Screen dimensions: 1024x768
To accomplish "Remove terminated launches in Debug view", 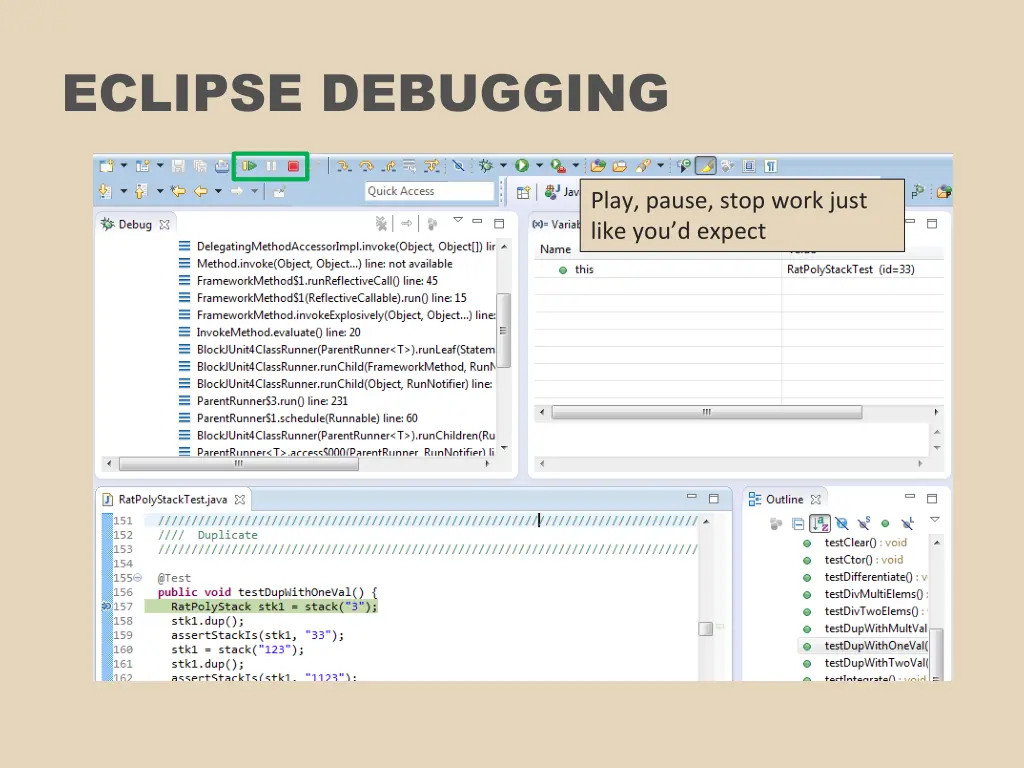I will click(x=381, y=224).
